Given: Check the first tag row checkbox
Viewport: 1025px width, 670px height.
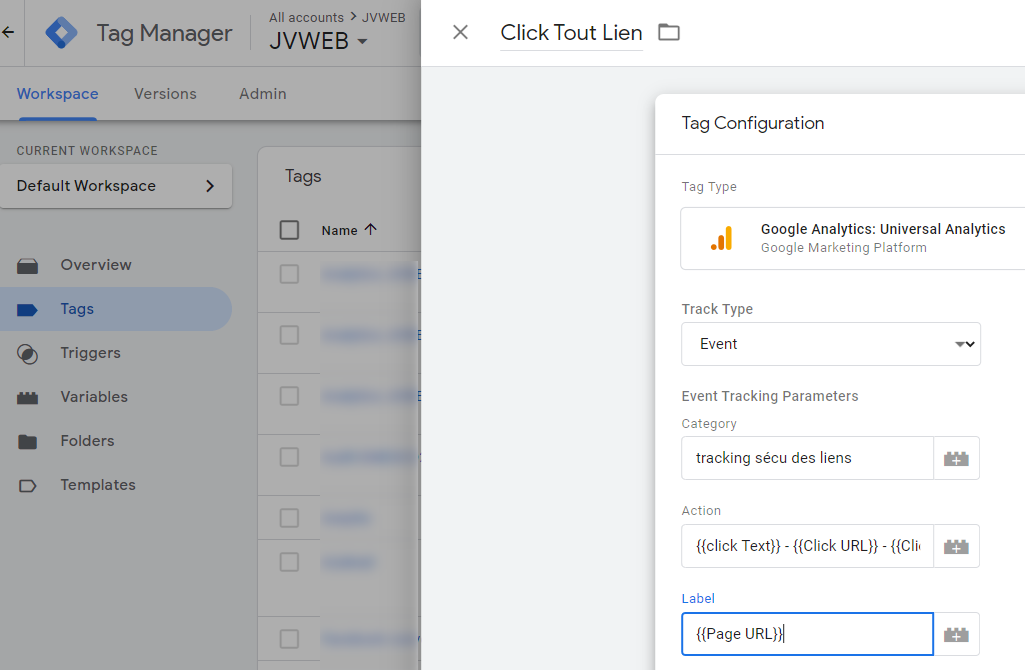Looking at the screenshot, I should coord(289,274).
